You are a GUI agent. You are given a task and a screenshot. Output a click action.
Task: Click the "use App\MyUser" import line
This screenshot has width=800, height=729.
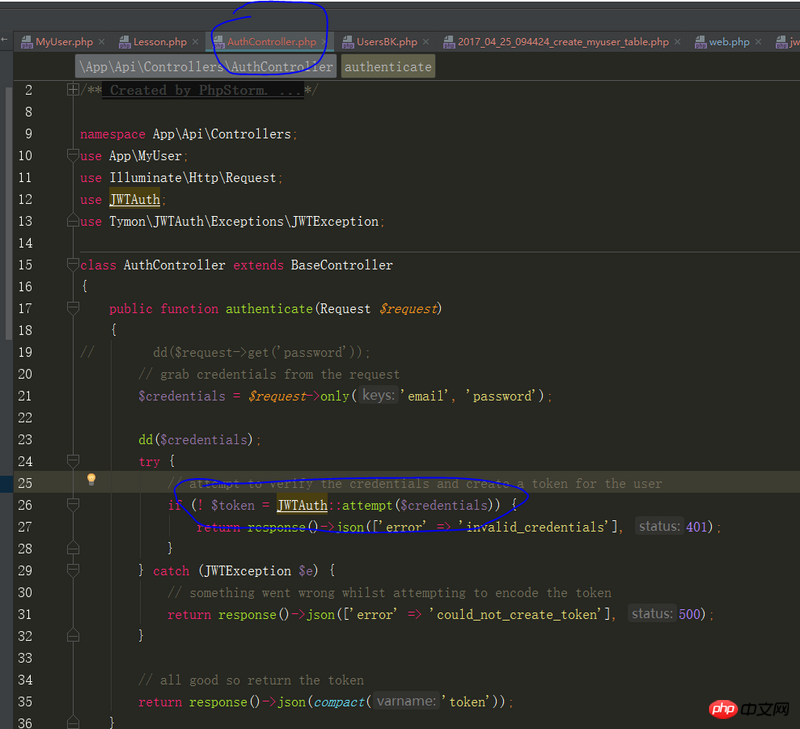click(x=134, y=156)
